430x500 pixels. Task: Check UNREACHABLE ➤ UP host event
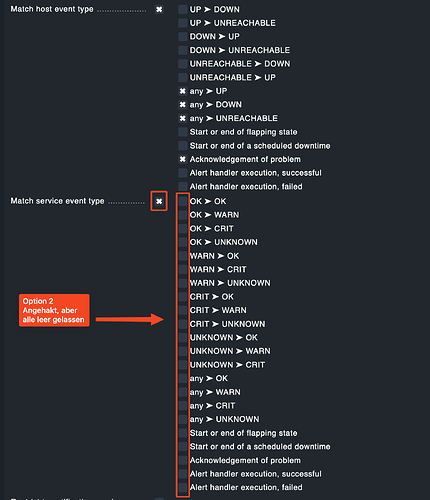(x=183, y=77)
